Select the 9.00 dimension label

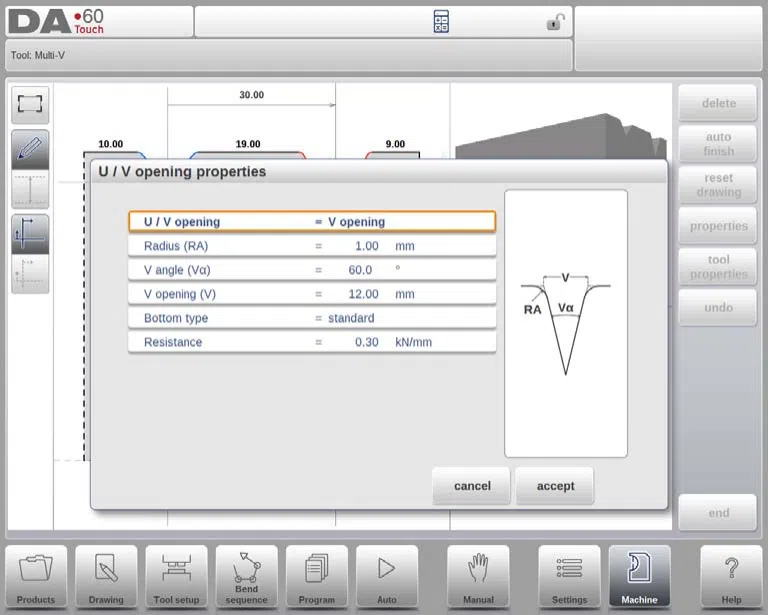click(395, 144)
